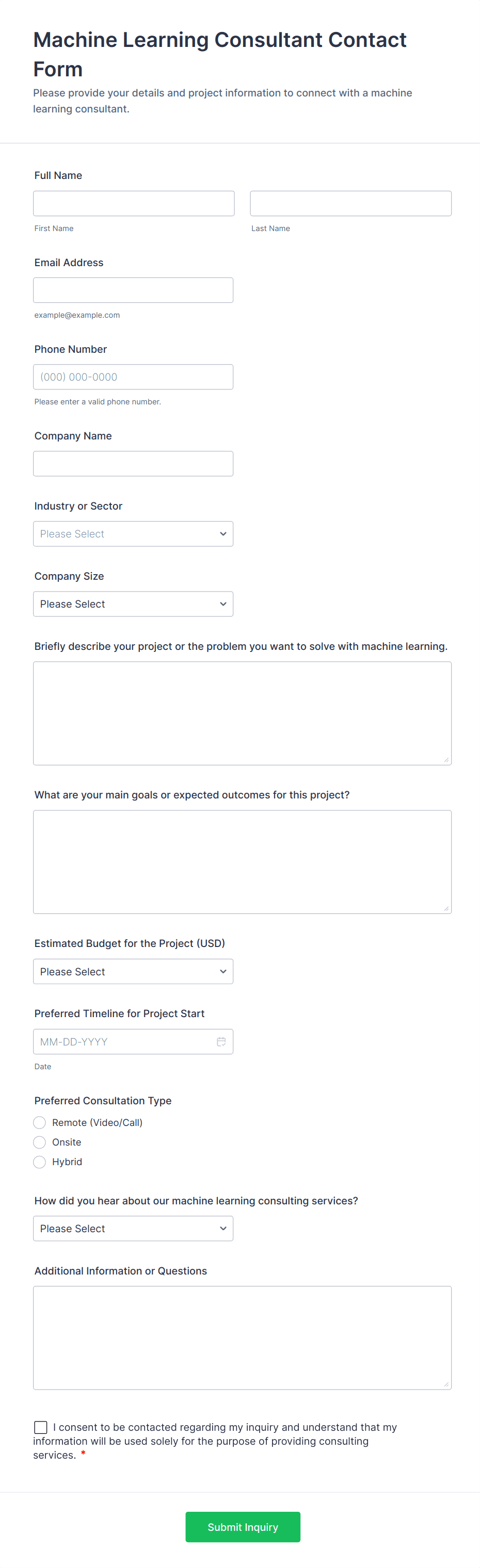Focus the Email Address field

(x=133, y=290)
